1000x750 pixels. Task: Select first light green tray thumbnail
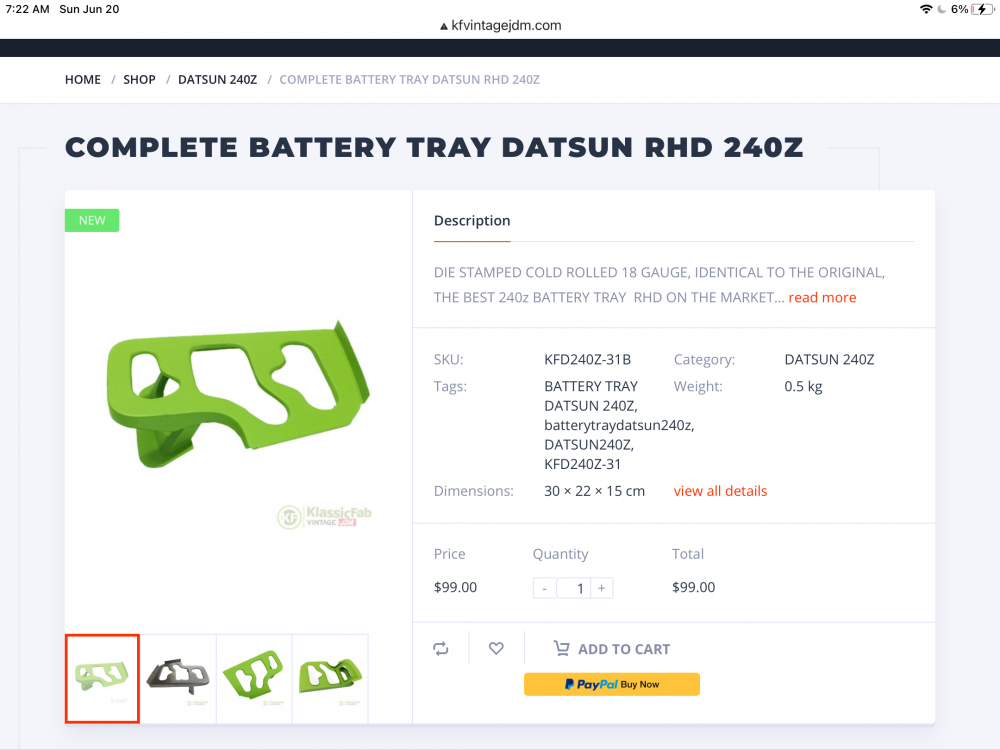(102, 679)
